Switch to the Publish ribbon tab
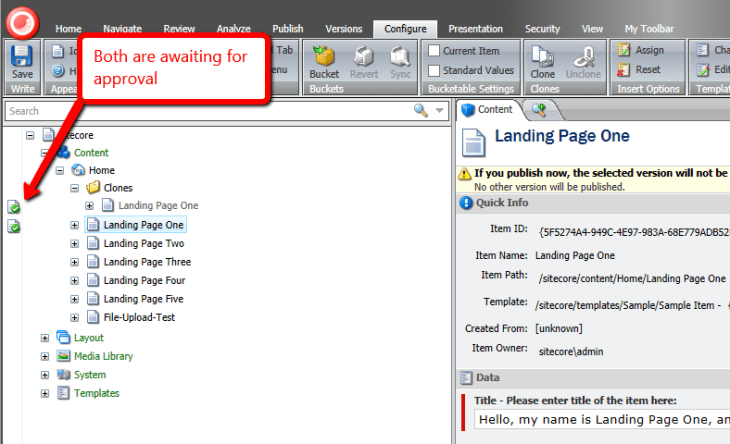The height and width of the screenshot is (444, 730). pos(288,29)
